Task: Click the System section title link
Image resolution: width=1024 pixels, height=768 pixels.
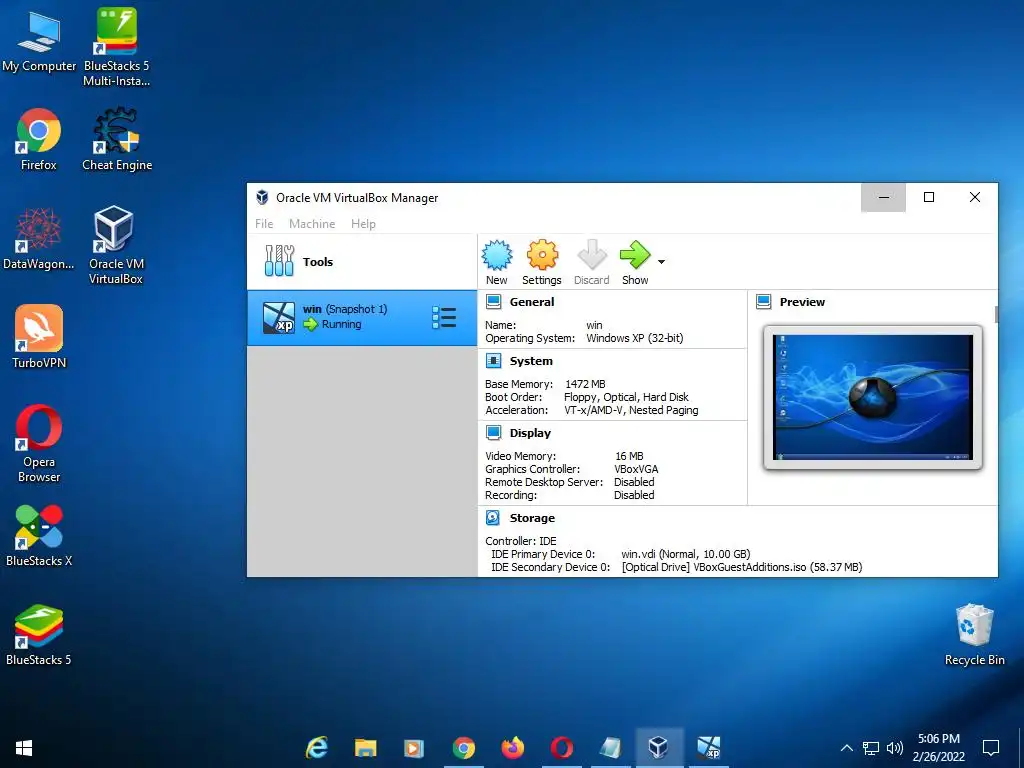Action: tap(531, 360)
